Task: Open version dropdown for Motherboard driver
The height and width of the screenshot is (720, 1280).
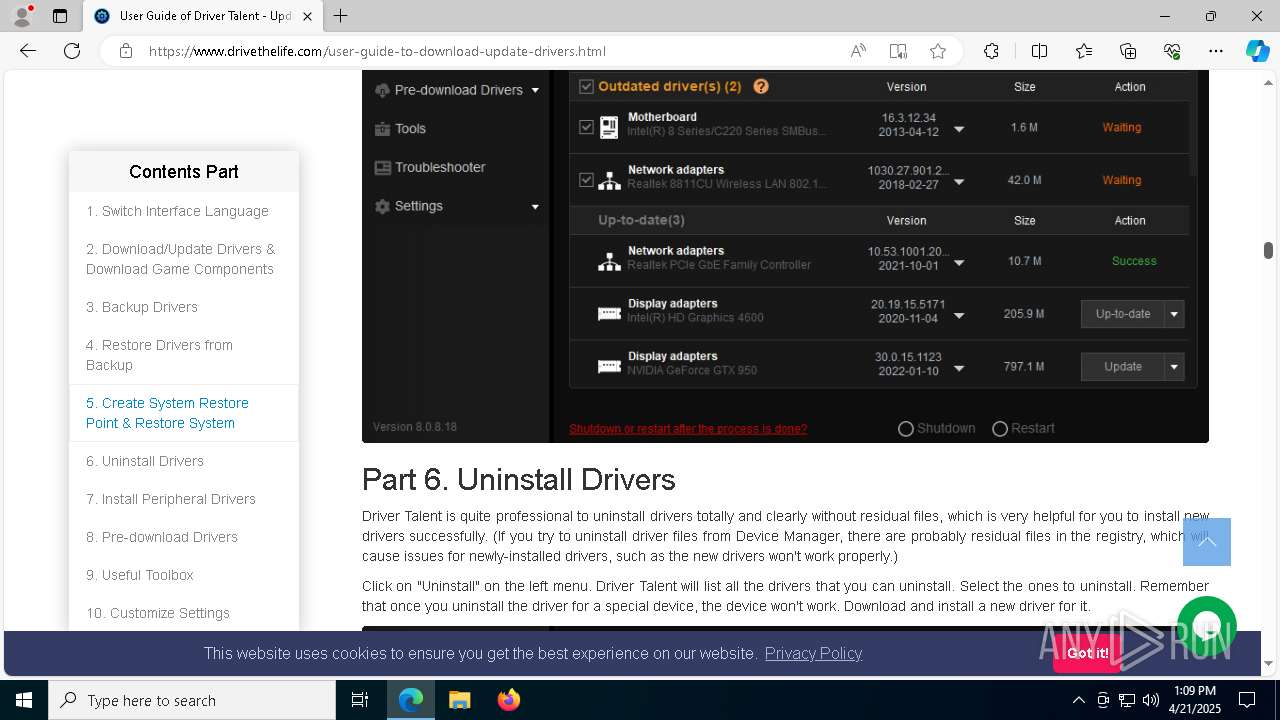Action: (959, 129)
